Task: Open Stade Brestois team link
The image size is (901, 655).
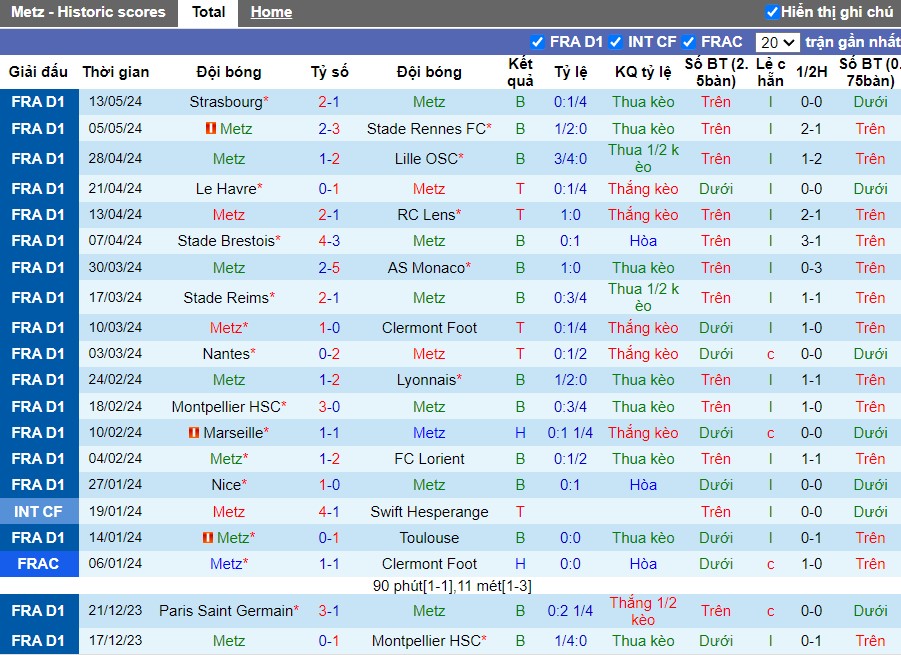Action: (x=226, y=241)
